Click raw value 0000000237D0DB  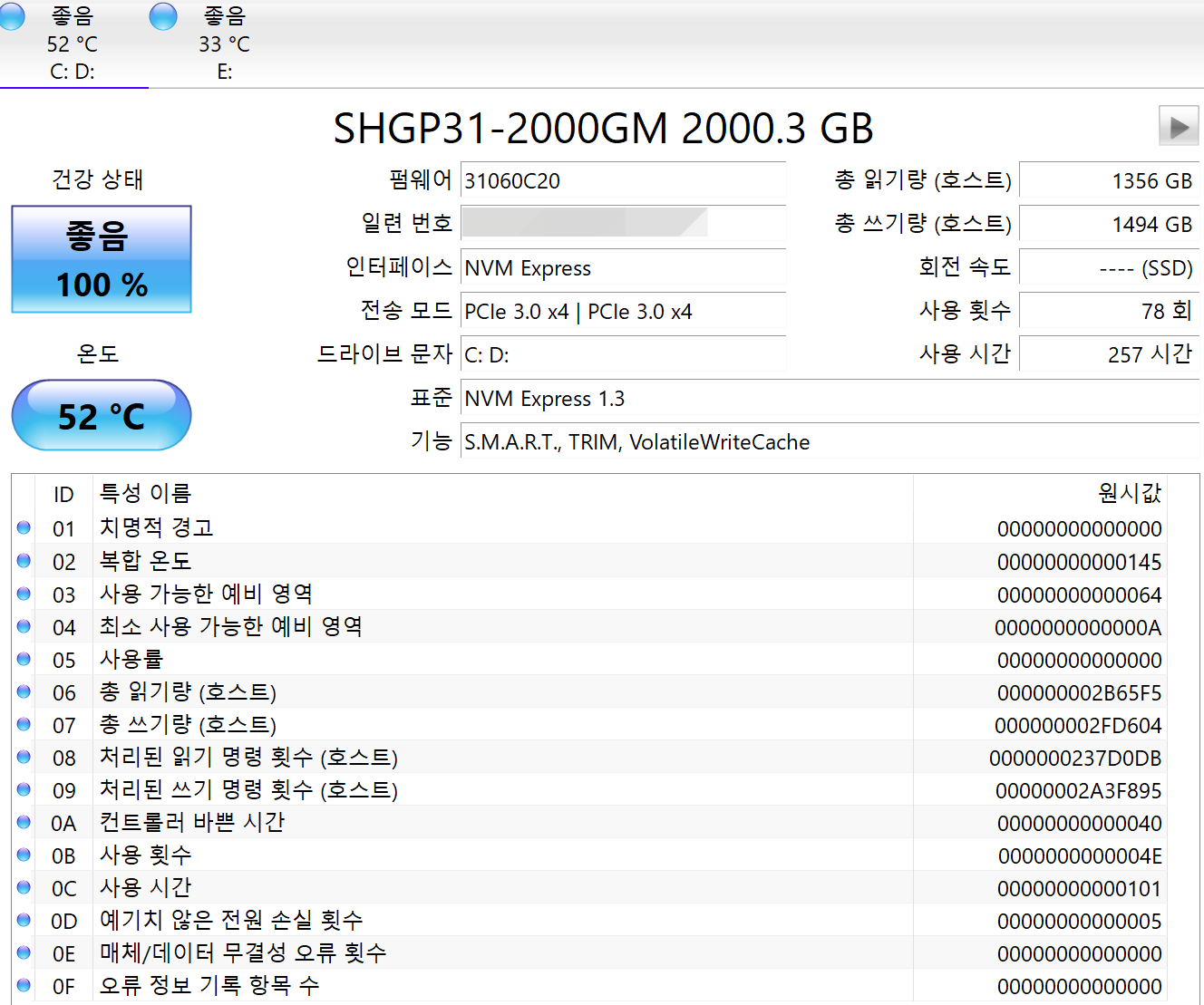(1076, 758)
